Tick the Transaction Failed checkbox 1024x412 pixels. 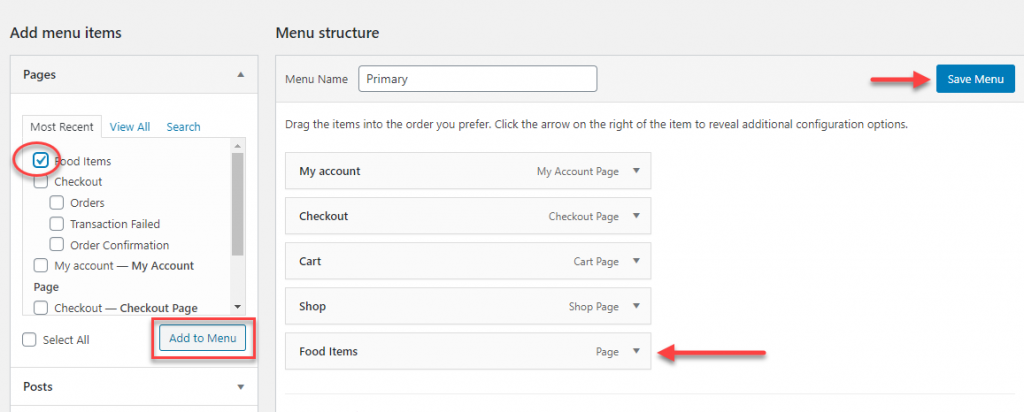tap(57, 224)
